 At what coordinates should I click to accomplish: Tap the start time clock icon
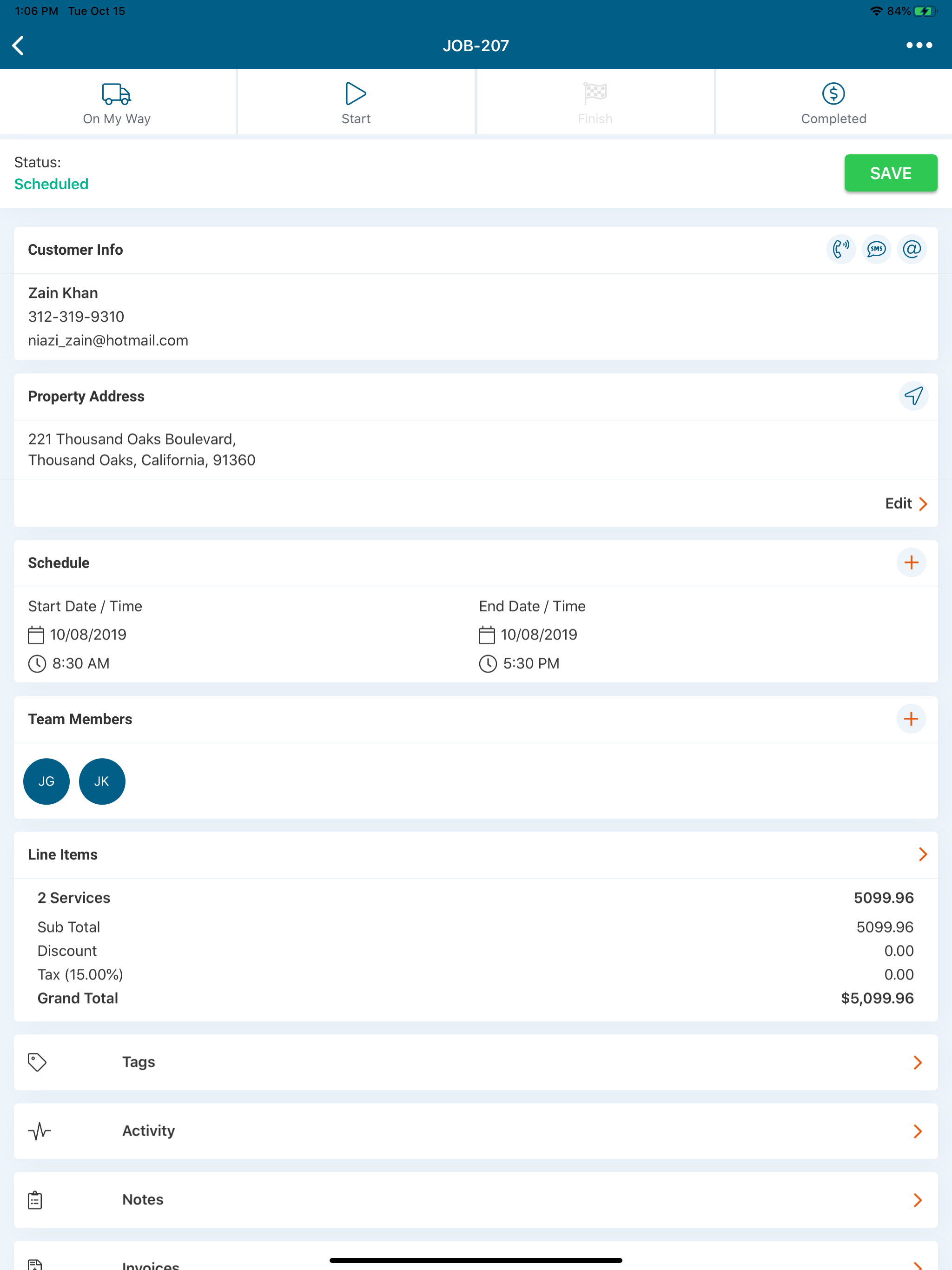coord(37,664)
